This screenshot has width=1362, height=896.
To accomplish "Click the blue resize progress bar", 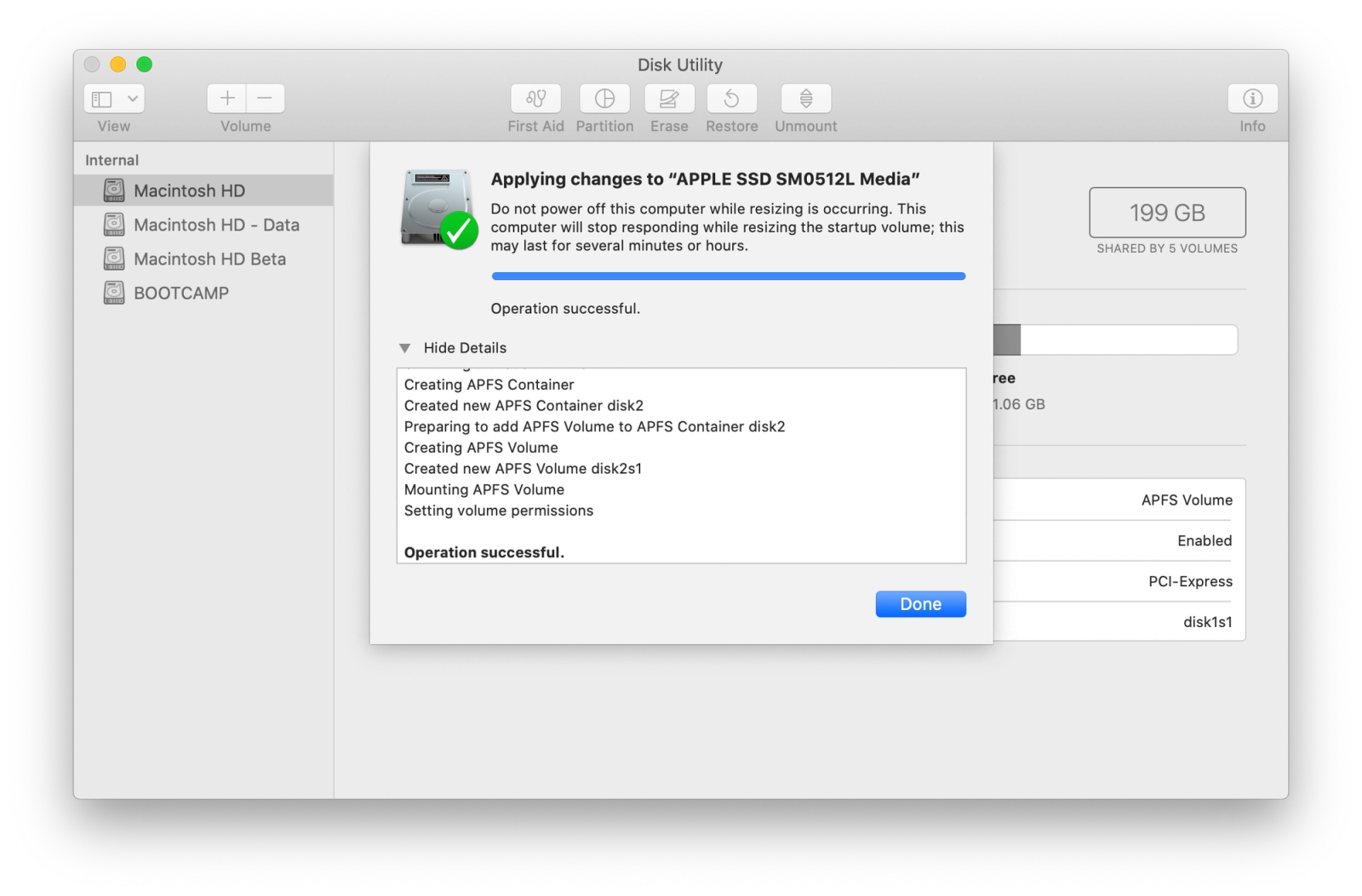I will pyautogui.click(x=729, y=276).
